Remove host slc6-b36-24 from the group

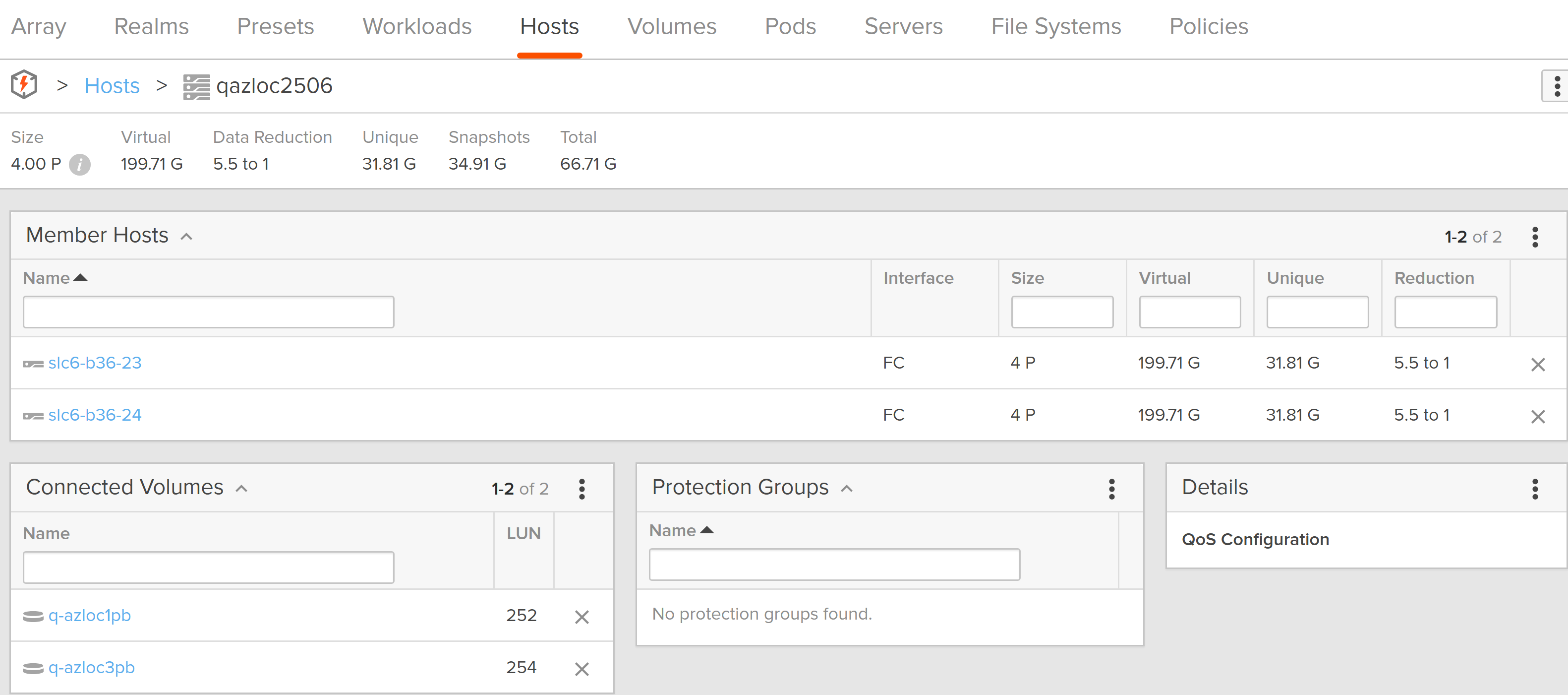coord(1539,417)
